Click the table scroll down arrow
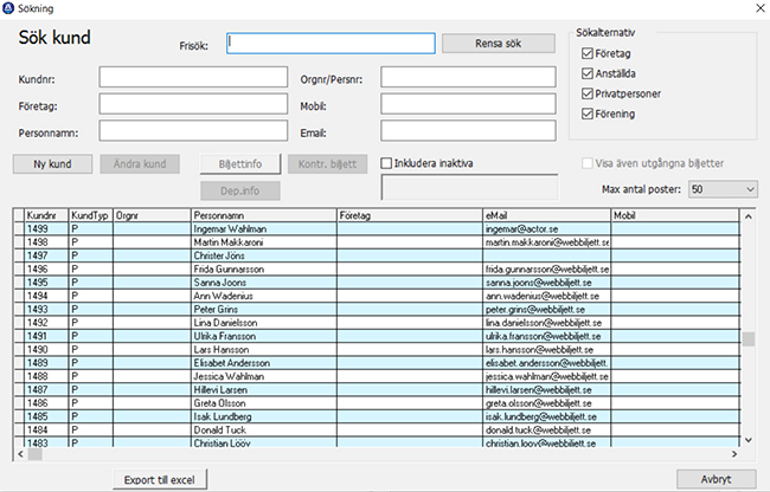This screenshot has height=492, width=770. click(748, 440)
